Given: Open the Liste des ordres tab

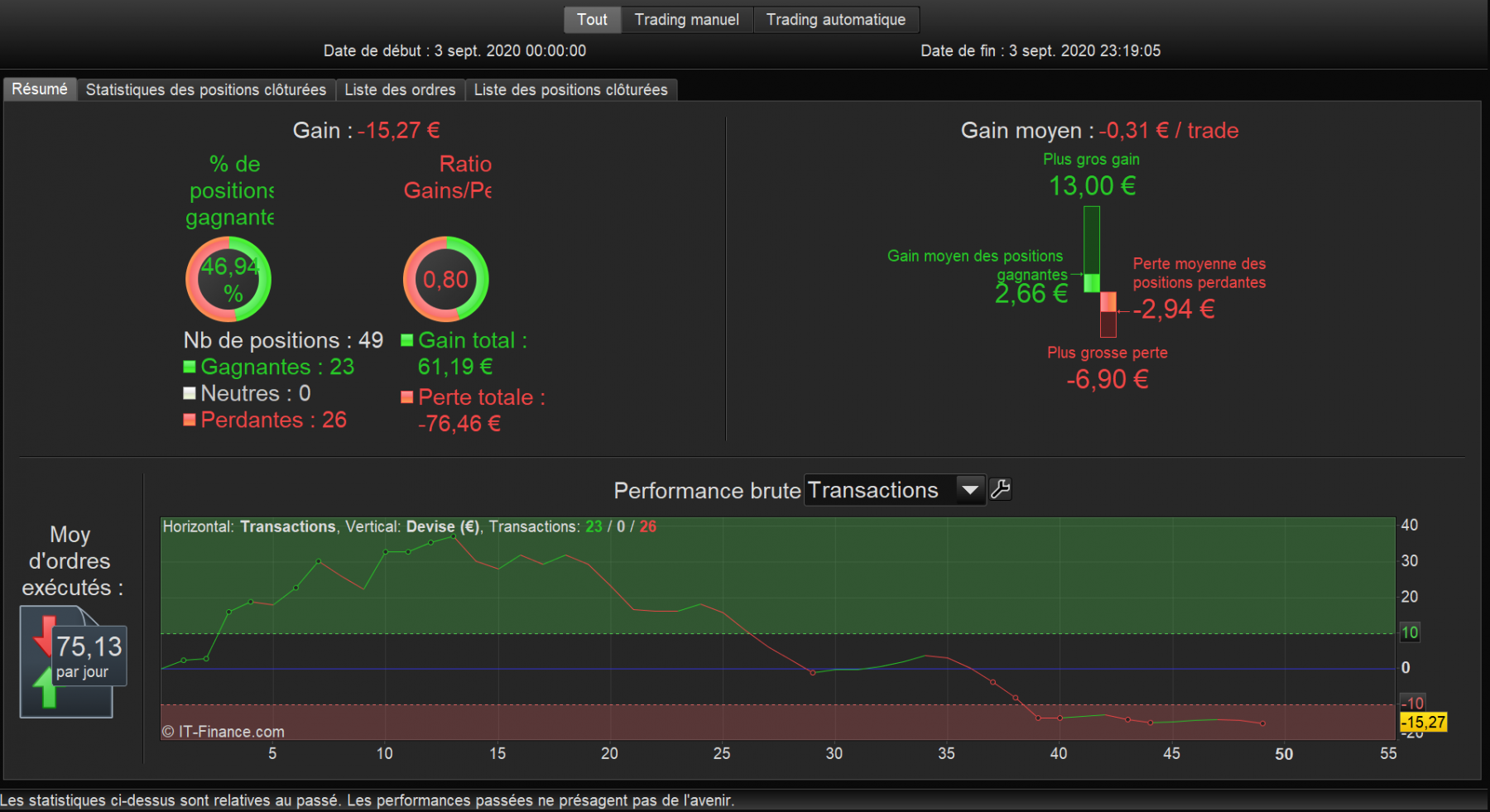Looking at the screenshot, I should pyautogui.click(x=400, y=89).
